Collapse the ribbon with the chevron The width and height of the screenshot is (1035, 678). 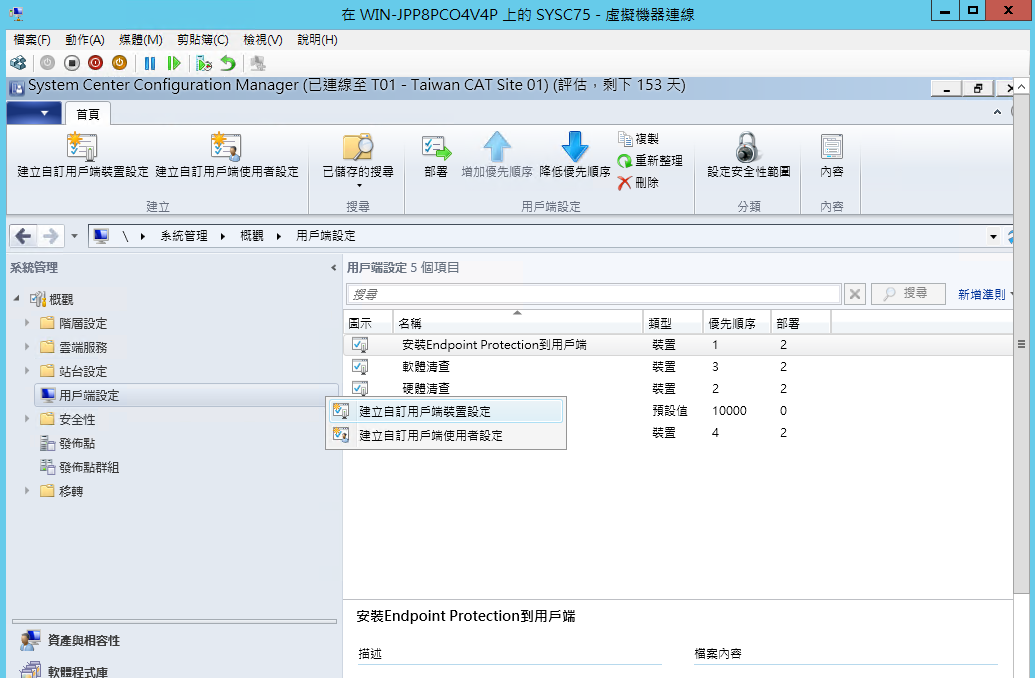click(x=997, y=112)
